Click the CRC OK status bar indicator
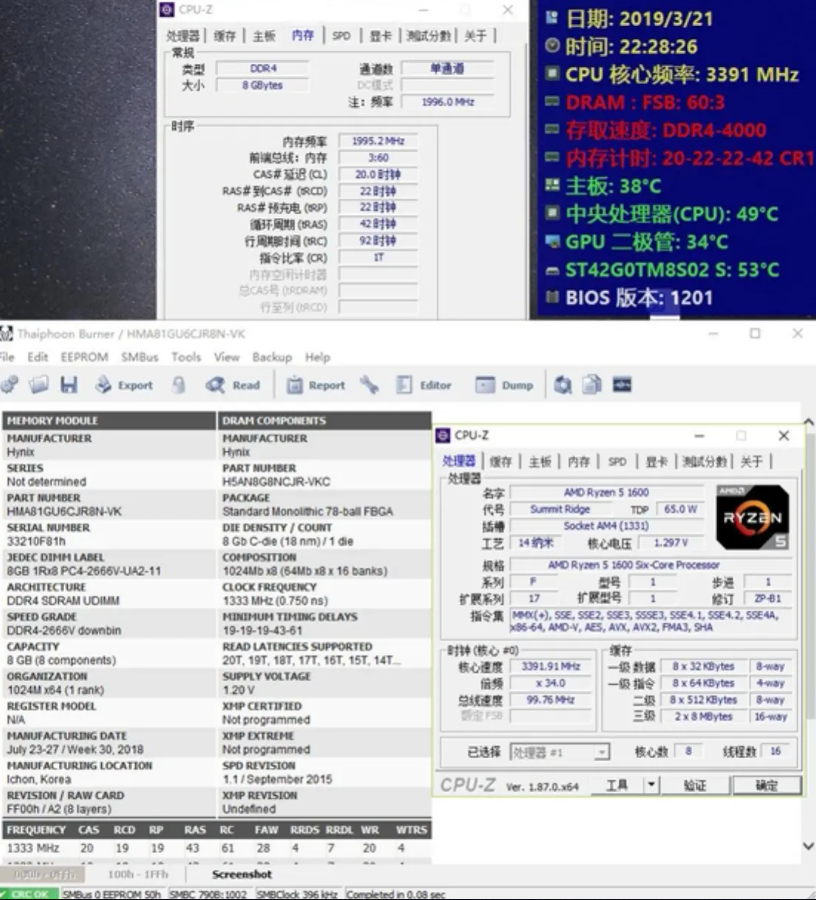 pyautogui.click(x=30, y=894)
